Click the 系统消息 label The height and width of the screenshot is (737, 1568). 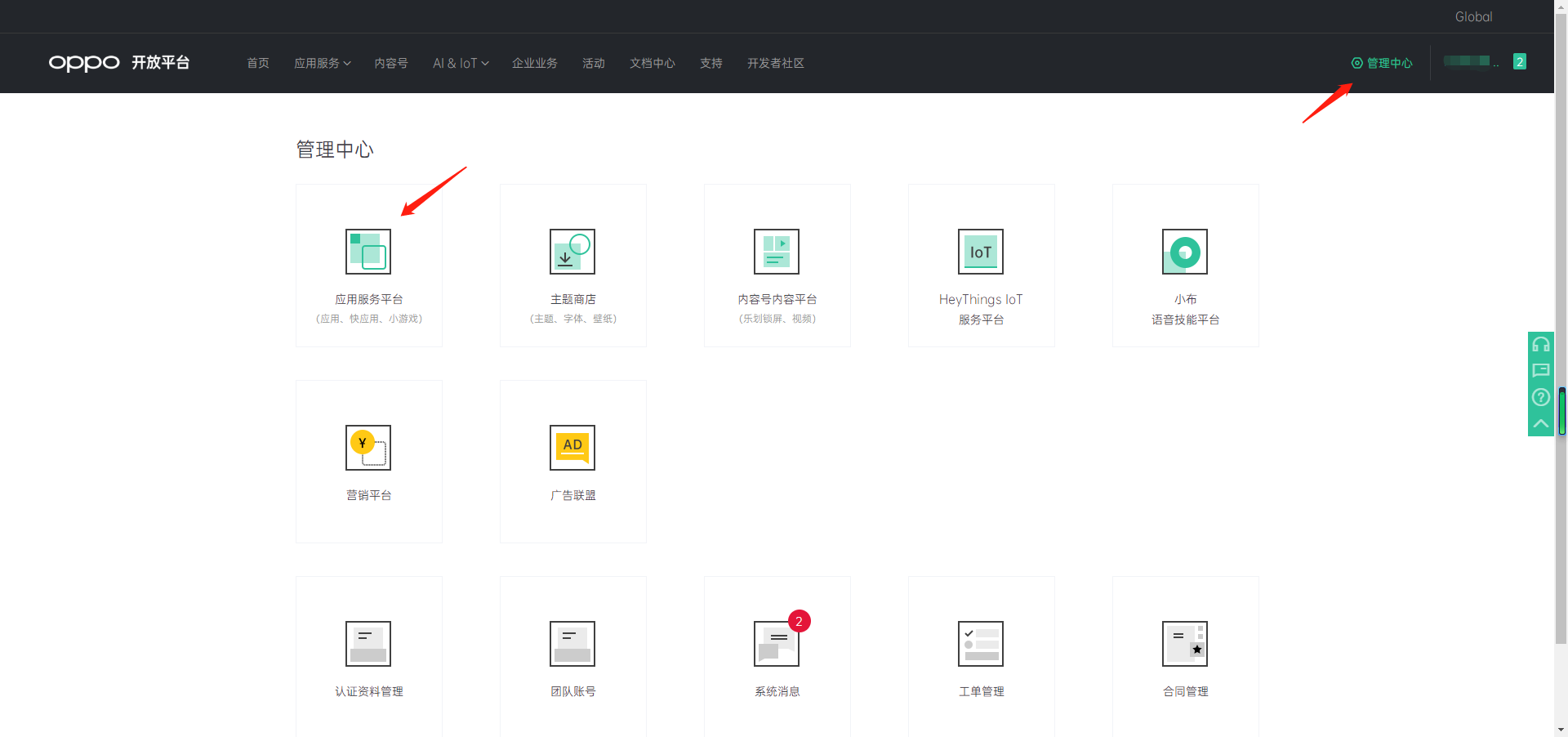pos(777,691)
